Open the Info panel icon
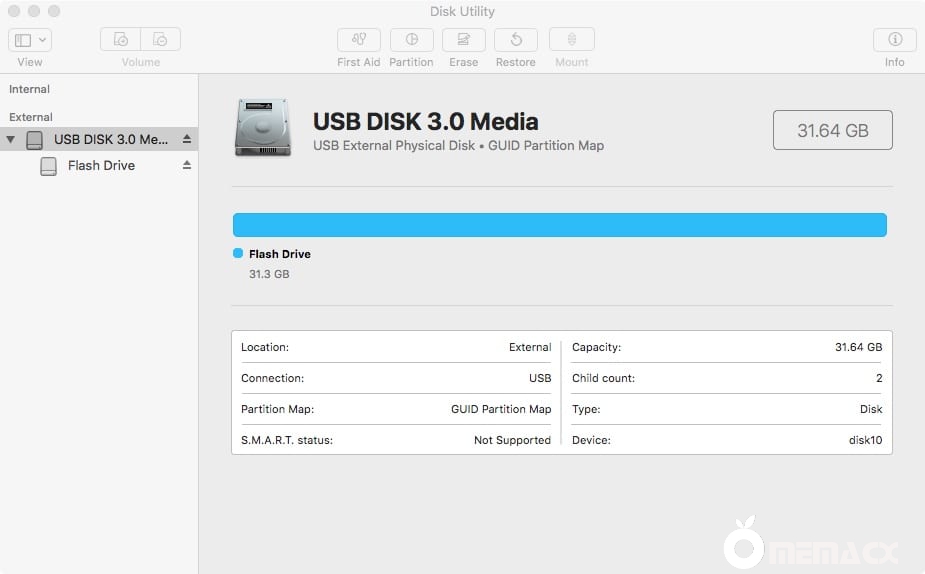 point(894,40)
